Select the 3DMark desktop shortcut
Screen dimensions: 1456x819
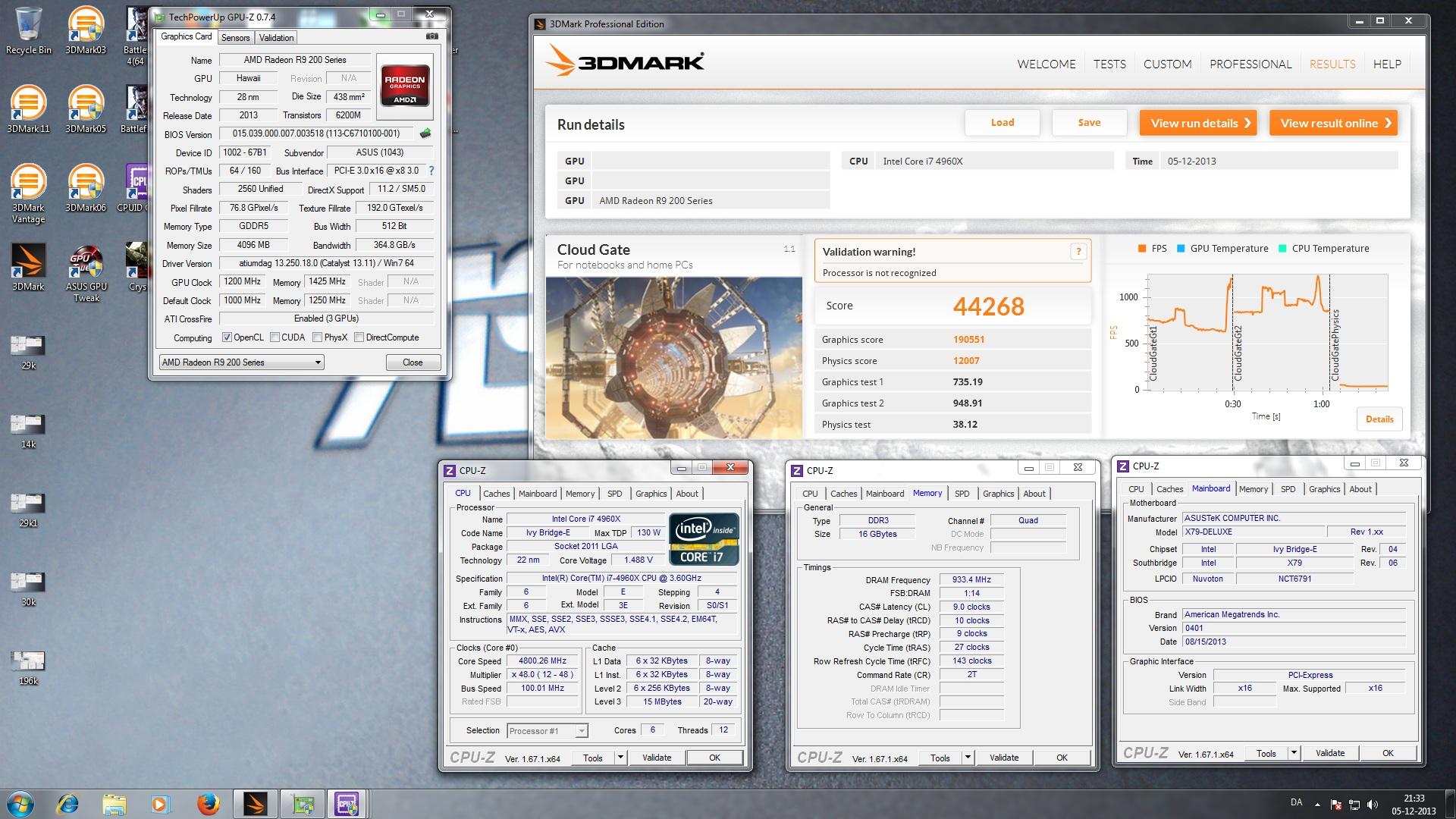[x=29, y=268]
